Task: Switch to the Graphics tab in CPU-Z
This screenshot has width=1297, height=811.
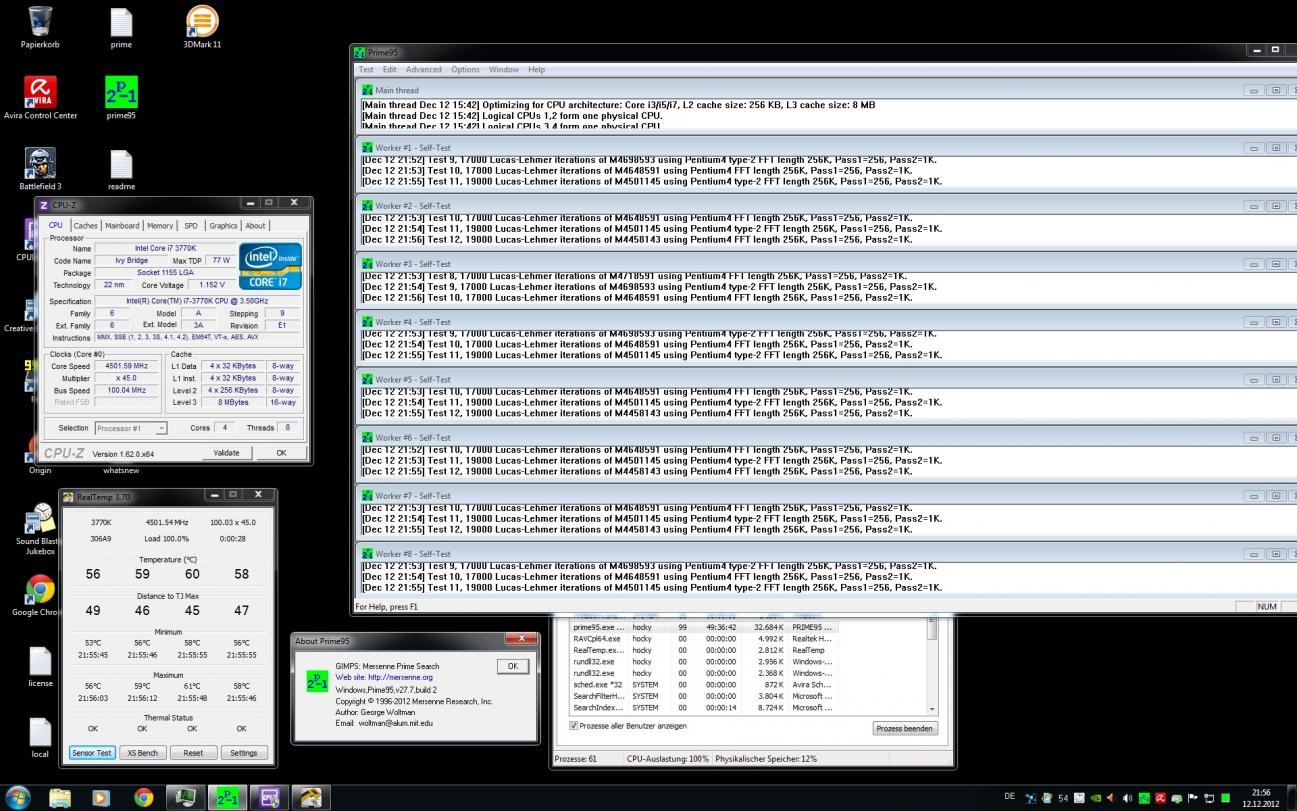Action: point(223,225)
